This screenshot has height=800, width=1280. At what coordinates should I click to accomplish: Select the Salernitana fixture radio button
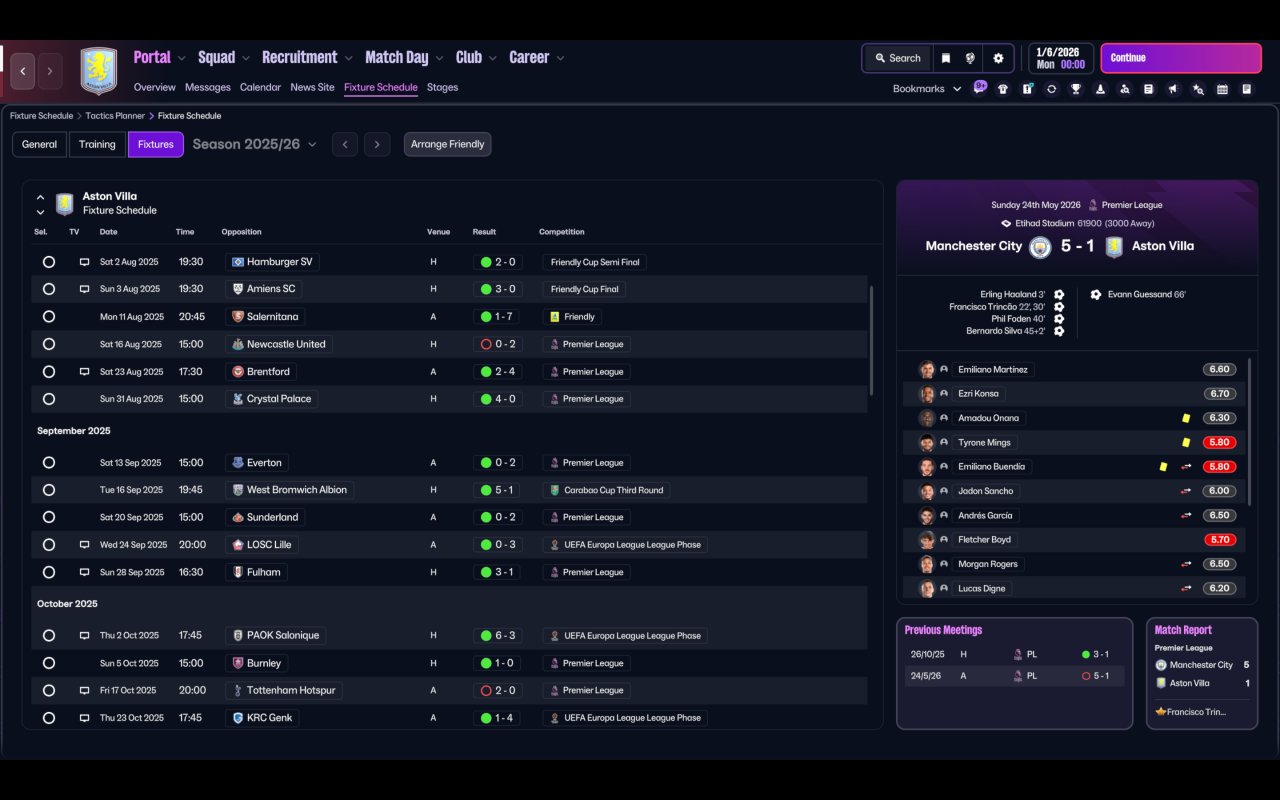[x=49, y=317]
